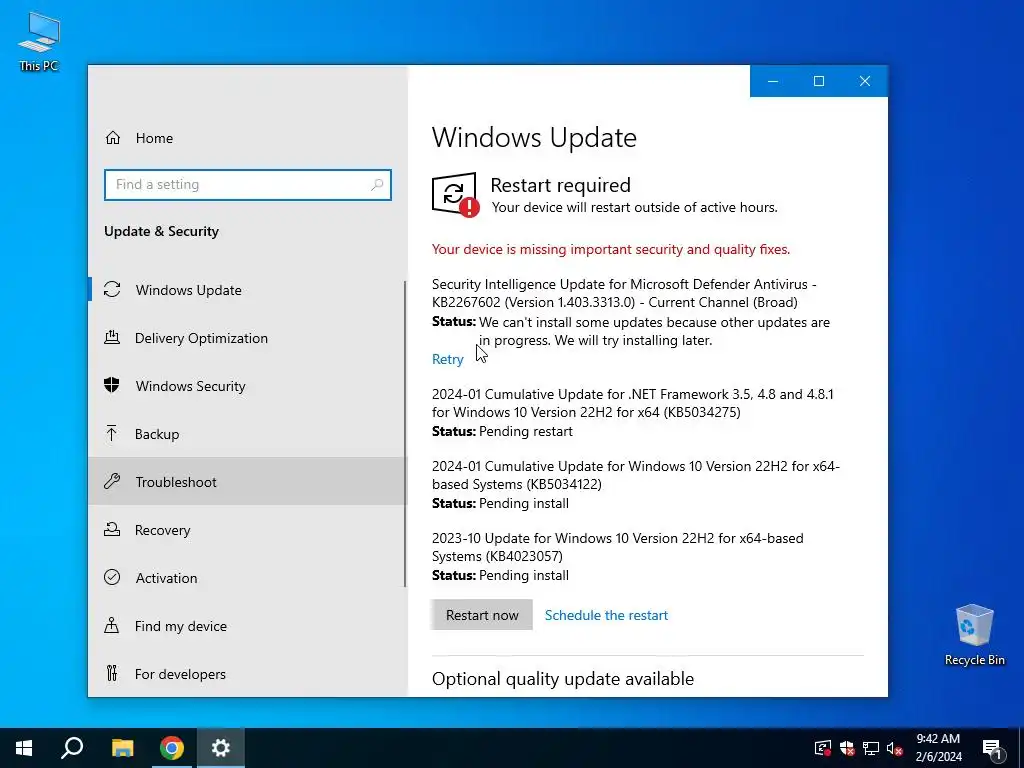1024x768 pixels.
Task: Select Find my device
Action: pyautogui.click(x=247, y=626)
